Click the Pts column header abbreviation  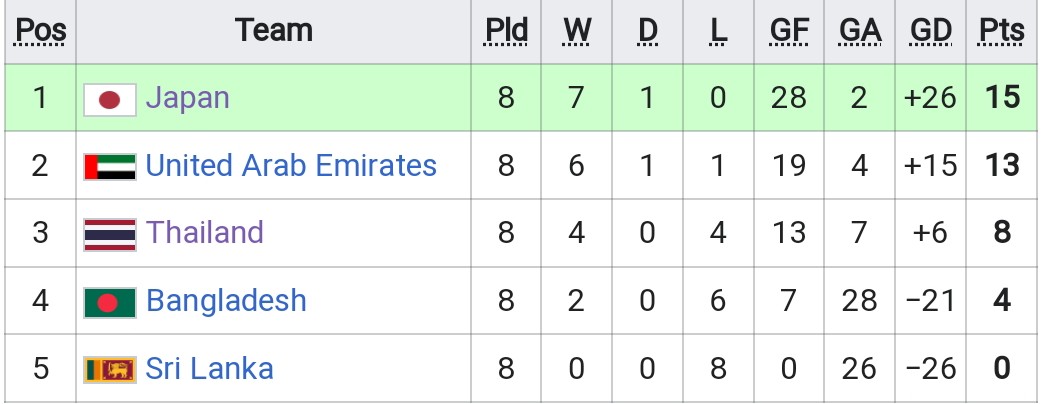tap(1002, 31)
